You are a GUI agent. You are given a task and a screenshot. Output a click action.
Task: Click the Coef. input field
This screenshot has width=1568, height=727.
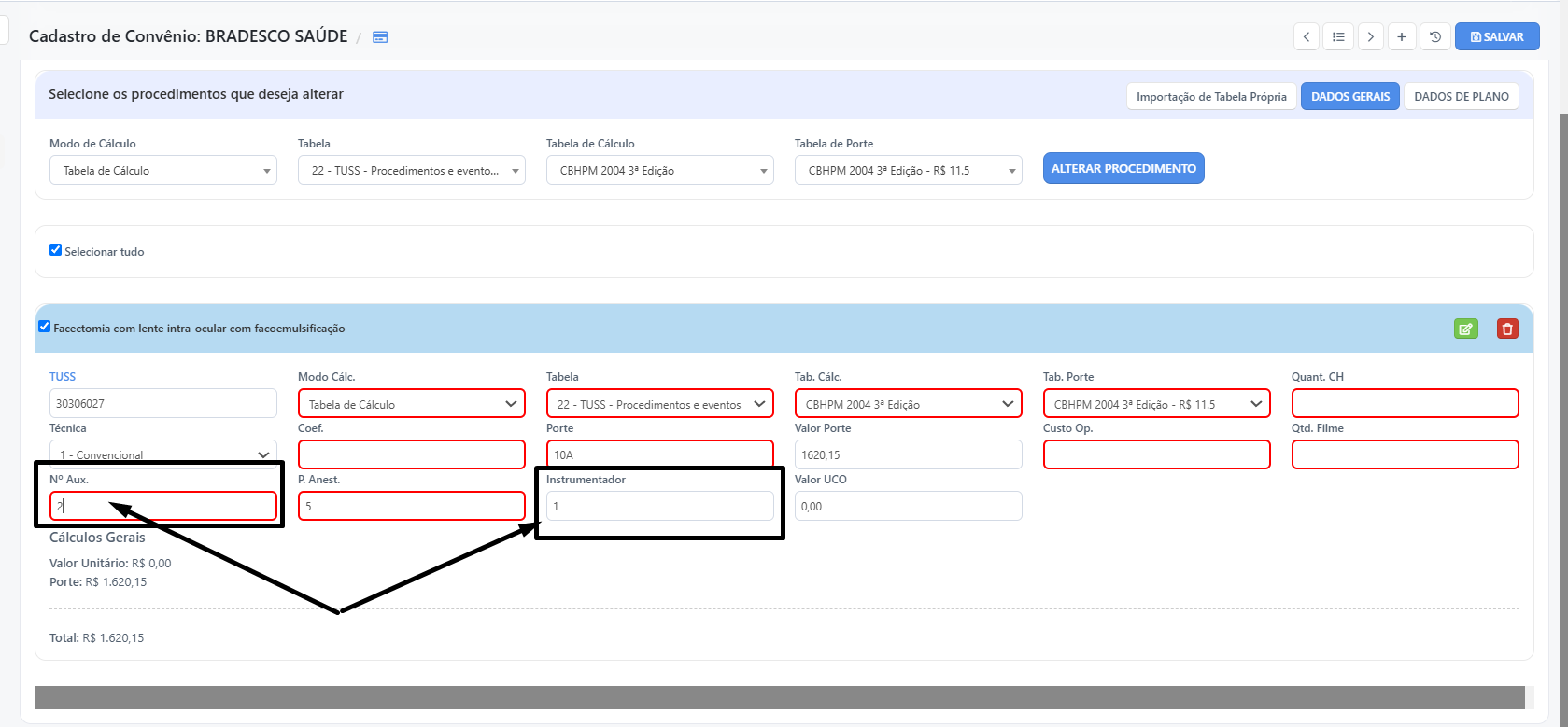click(412, 454)
